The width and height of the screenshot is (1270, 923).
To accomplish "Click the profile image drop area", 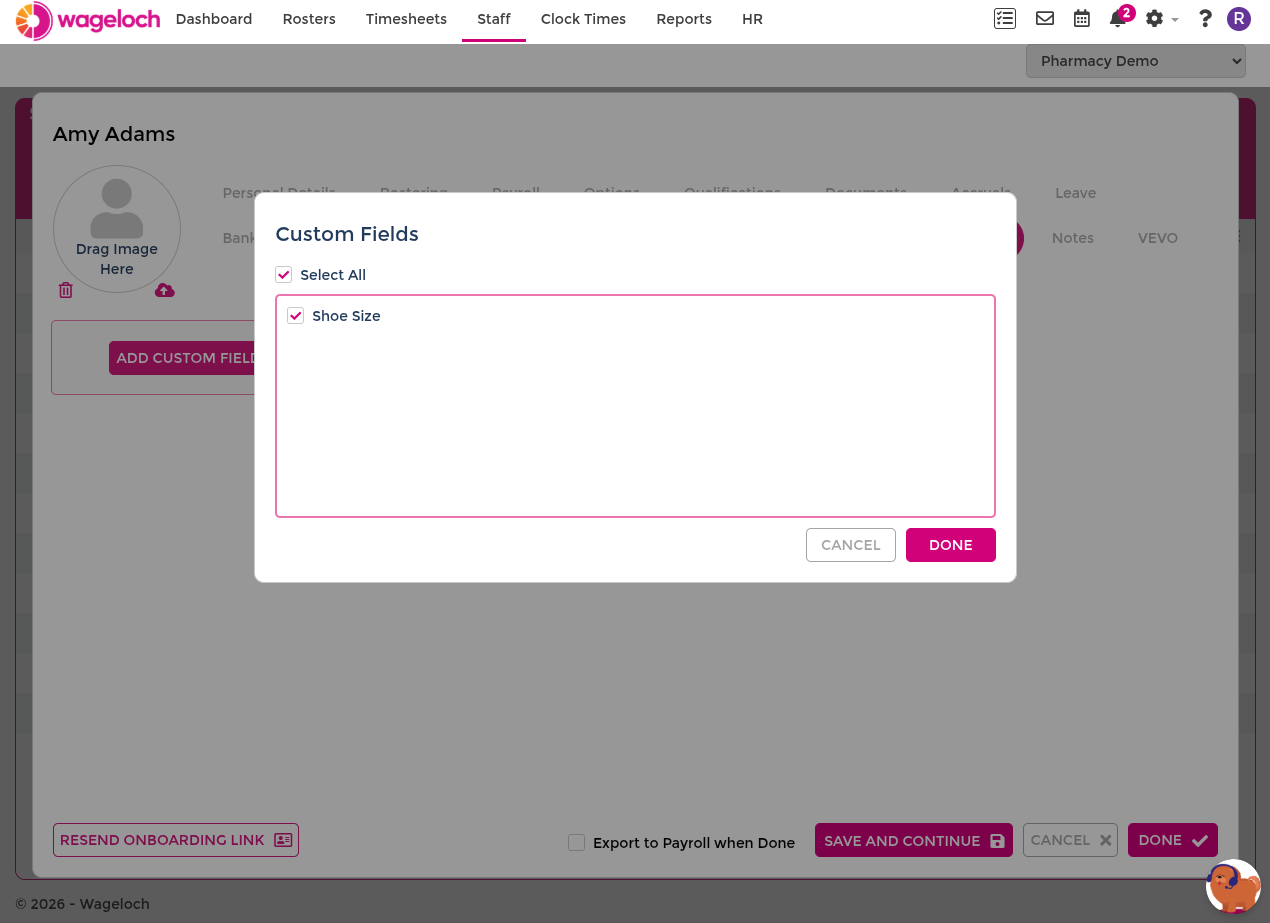I will pos(117,229).
